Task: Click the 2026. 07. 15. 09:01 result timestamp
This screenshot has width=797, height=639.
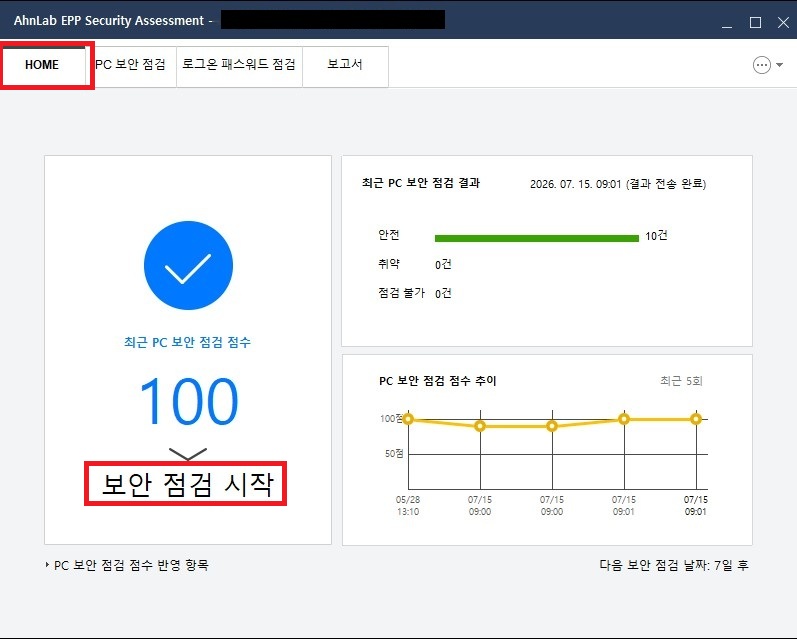Action: [575, 184]
